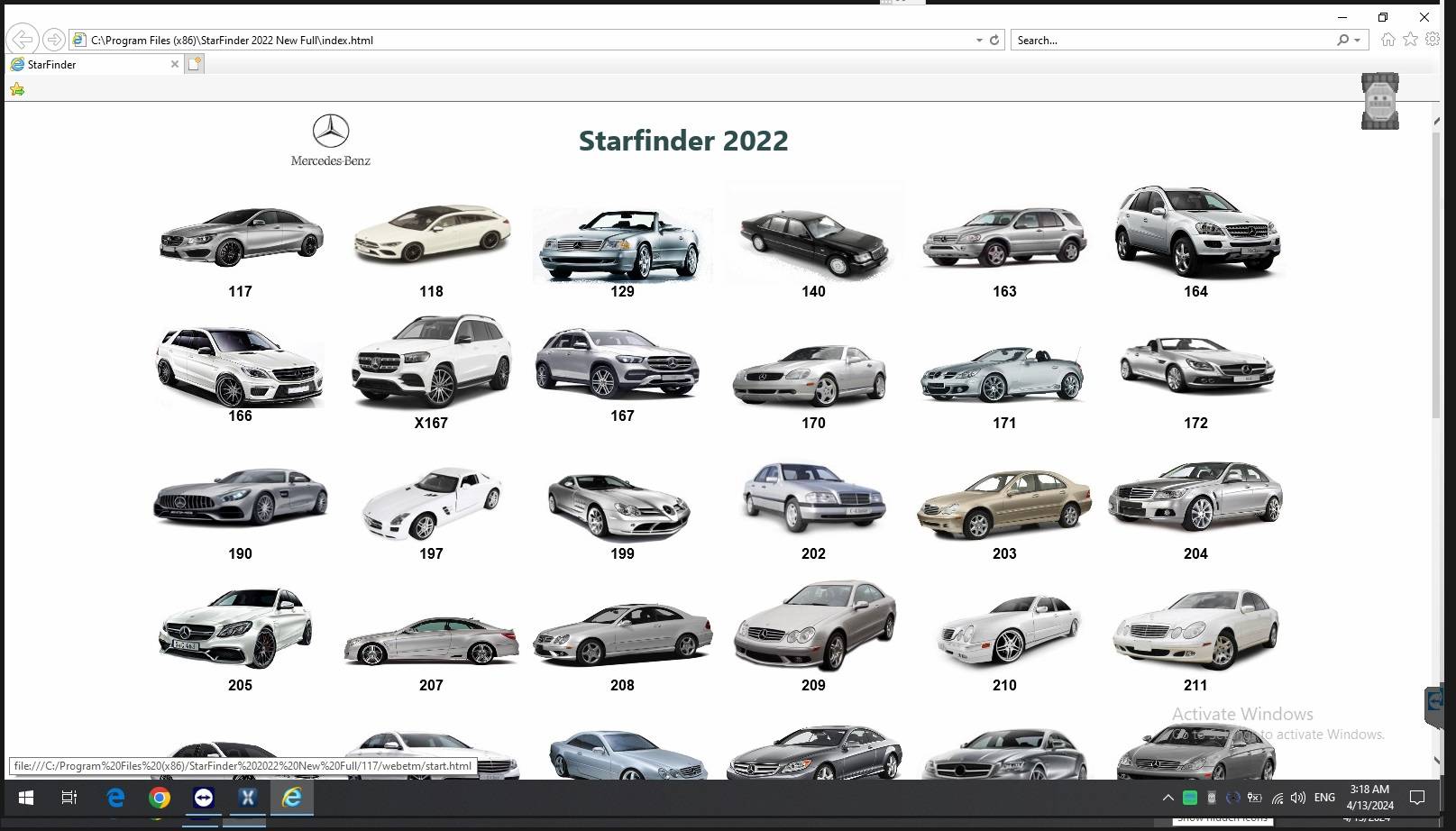Screen dimensions: 1456x831
Task: Click the X167 model number link
Action: pos(431,423)
